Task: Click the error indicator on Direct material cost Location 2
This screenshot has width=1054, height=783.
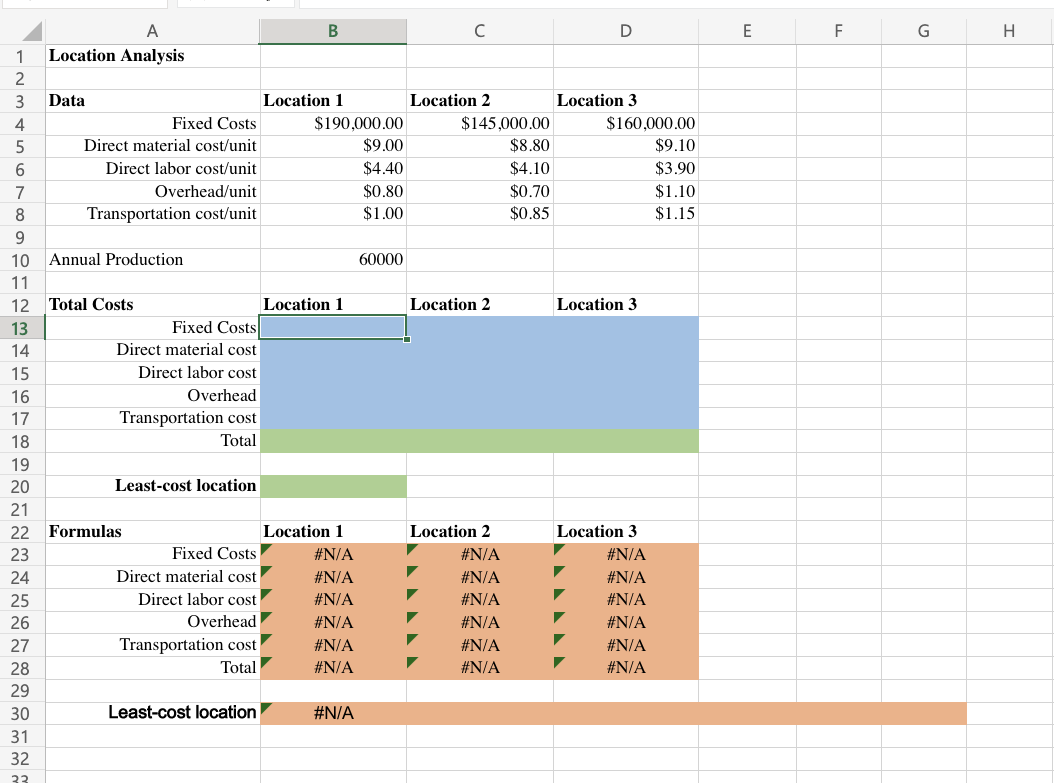Action: pos(412,571)
